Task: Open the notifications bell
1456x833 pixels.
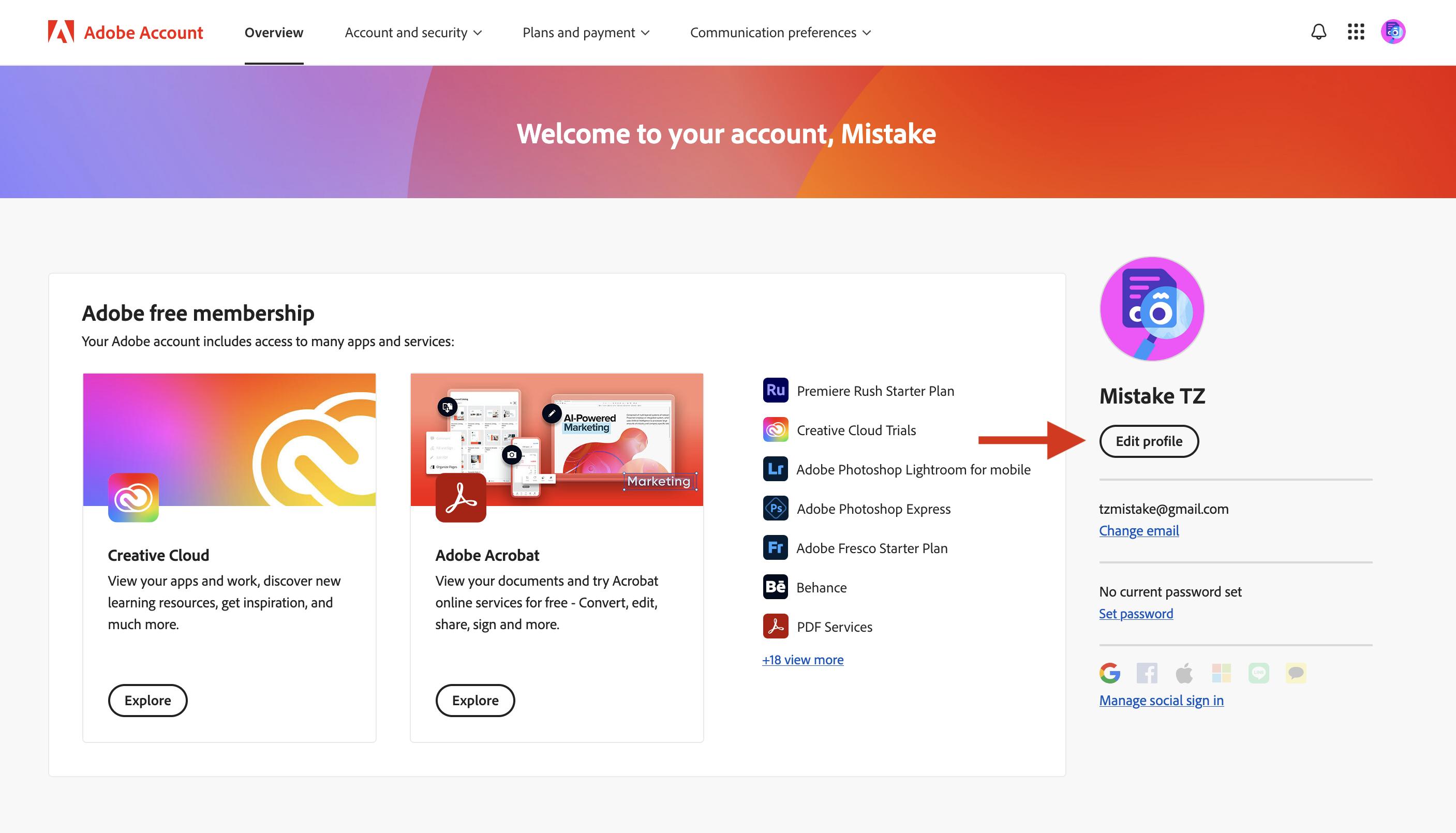Action: click(1318, 32)
